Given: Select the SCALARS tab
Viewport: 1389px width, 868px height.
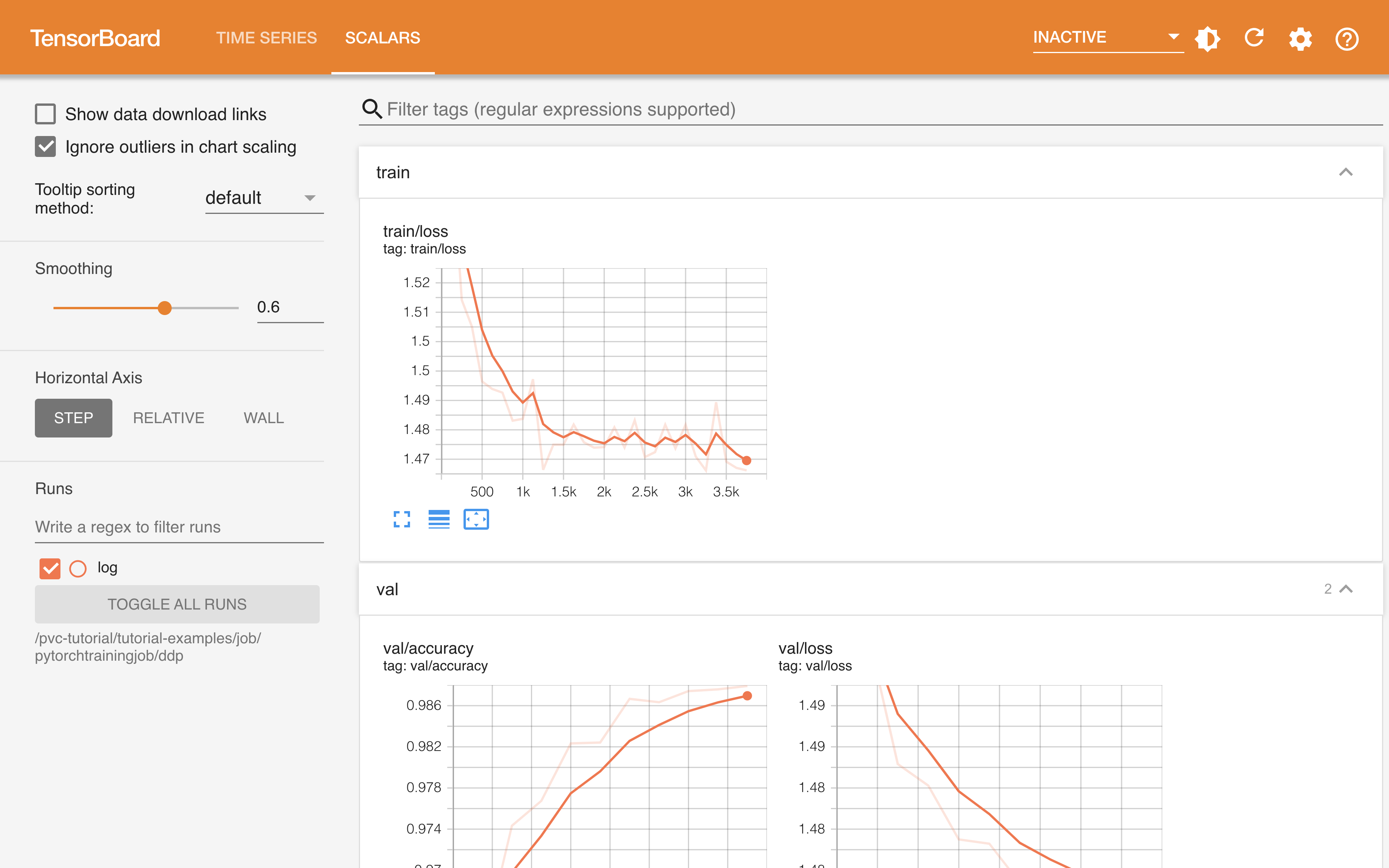Looking at the screenshot, I should (383, 38).
